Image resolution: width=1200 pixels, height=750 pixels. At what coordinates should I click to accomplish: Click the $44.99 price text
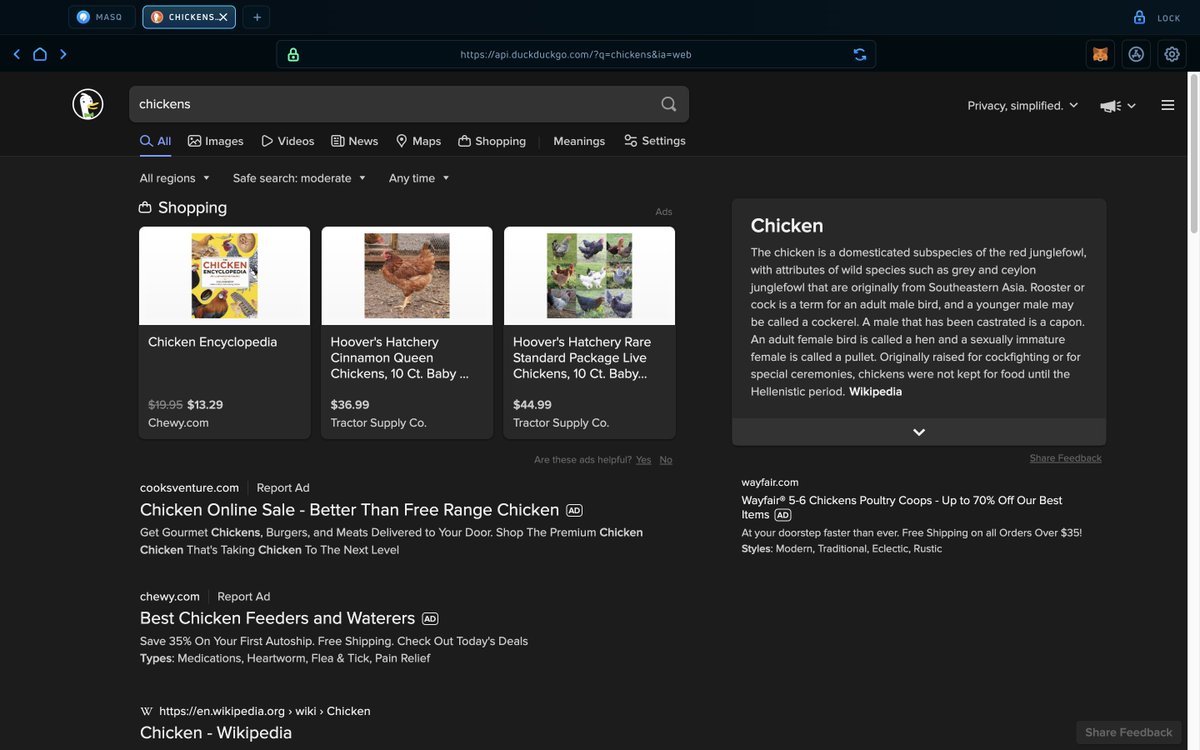coord(532,405)
